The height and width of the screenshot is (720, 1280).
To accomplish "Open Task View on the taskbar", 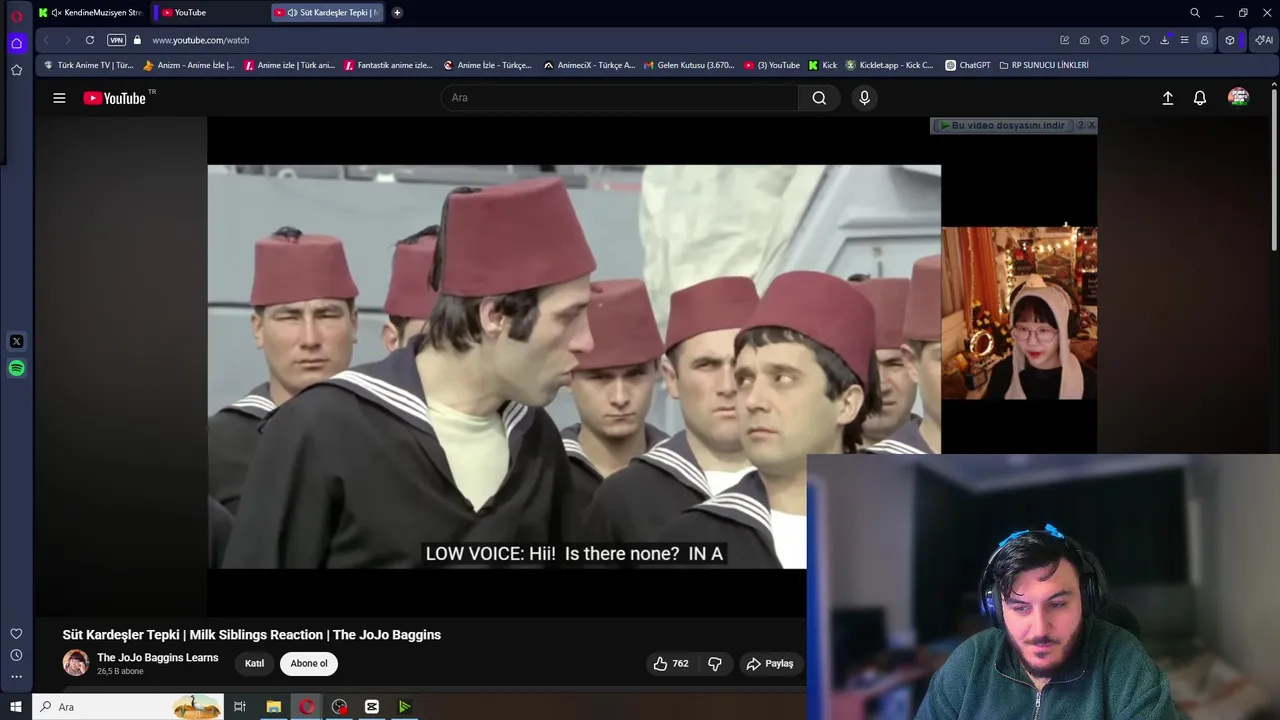I will tap(240, 707).
